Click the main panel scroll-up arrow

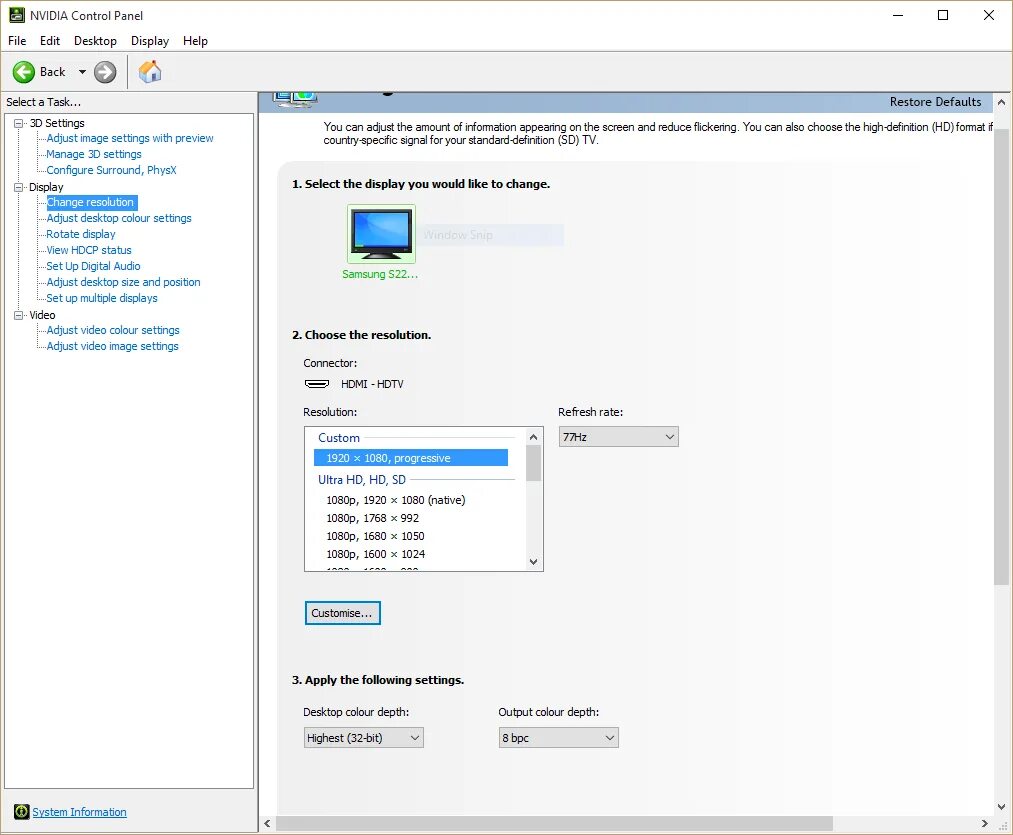pyautogui.click(x=1001, y=102)
